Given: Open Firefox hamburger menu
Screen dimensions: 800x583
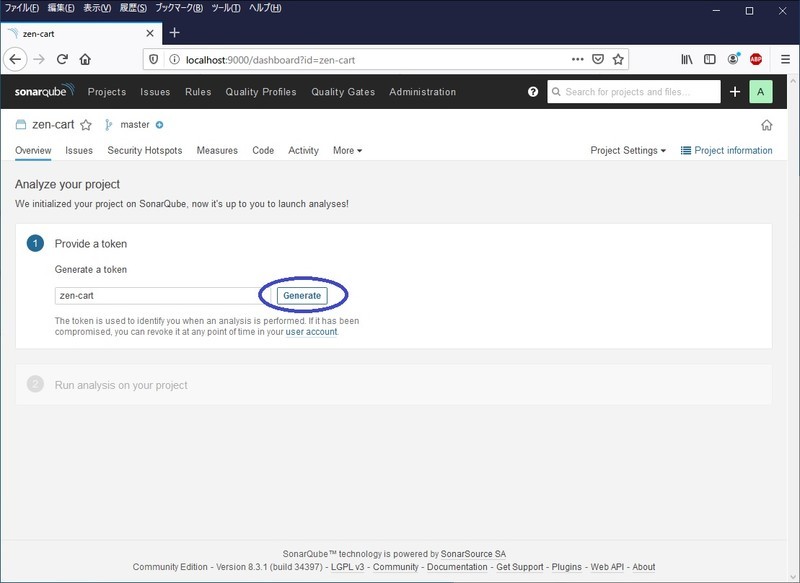Looking at the screenshot, I should point(785,59).
